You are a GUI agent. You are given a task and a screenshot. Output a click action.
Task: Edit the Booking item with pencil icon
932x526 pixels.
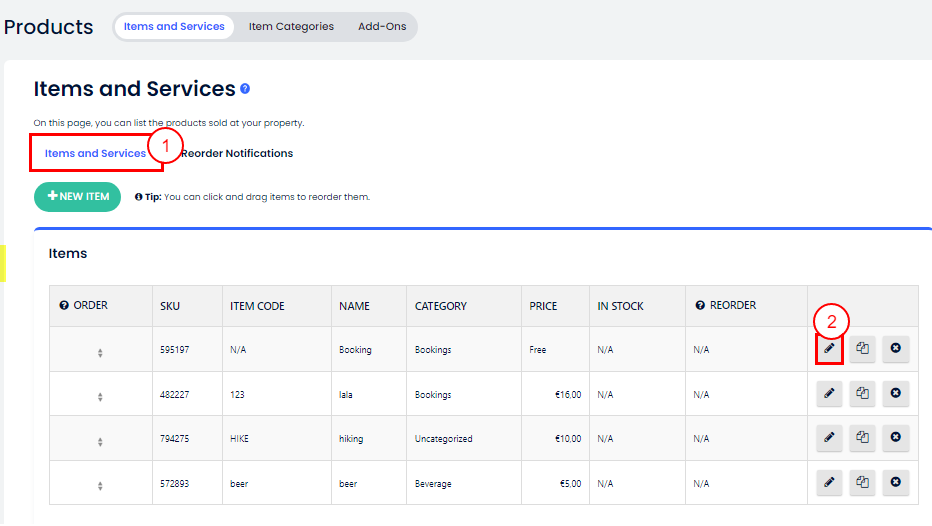click(829, 349)
